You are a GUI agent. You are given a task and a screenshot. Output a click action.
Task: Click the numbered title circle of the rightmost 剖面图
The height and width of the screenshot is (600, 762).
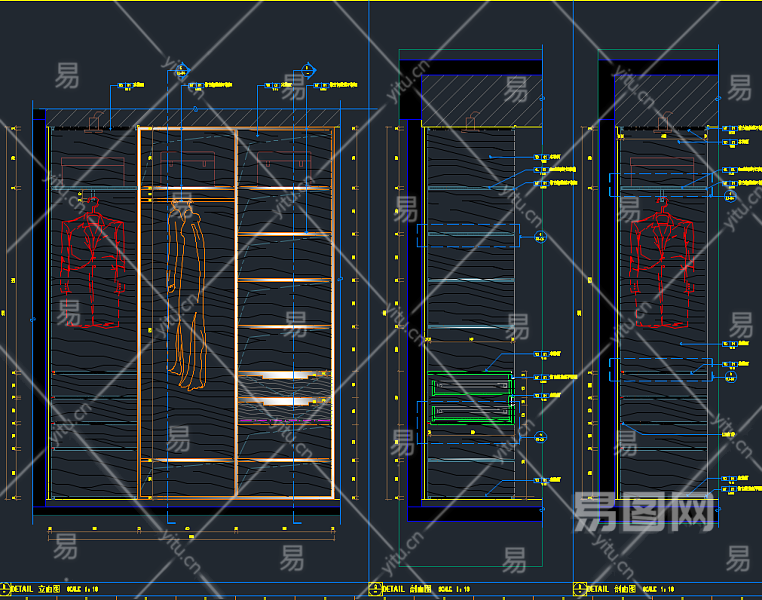580,589
